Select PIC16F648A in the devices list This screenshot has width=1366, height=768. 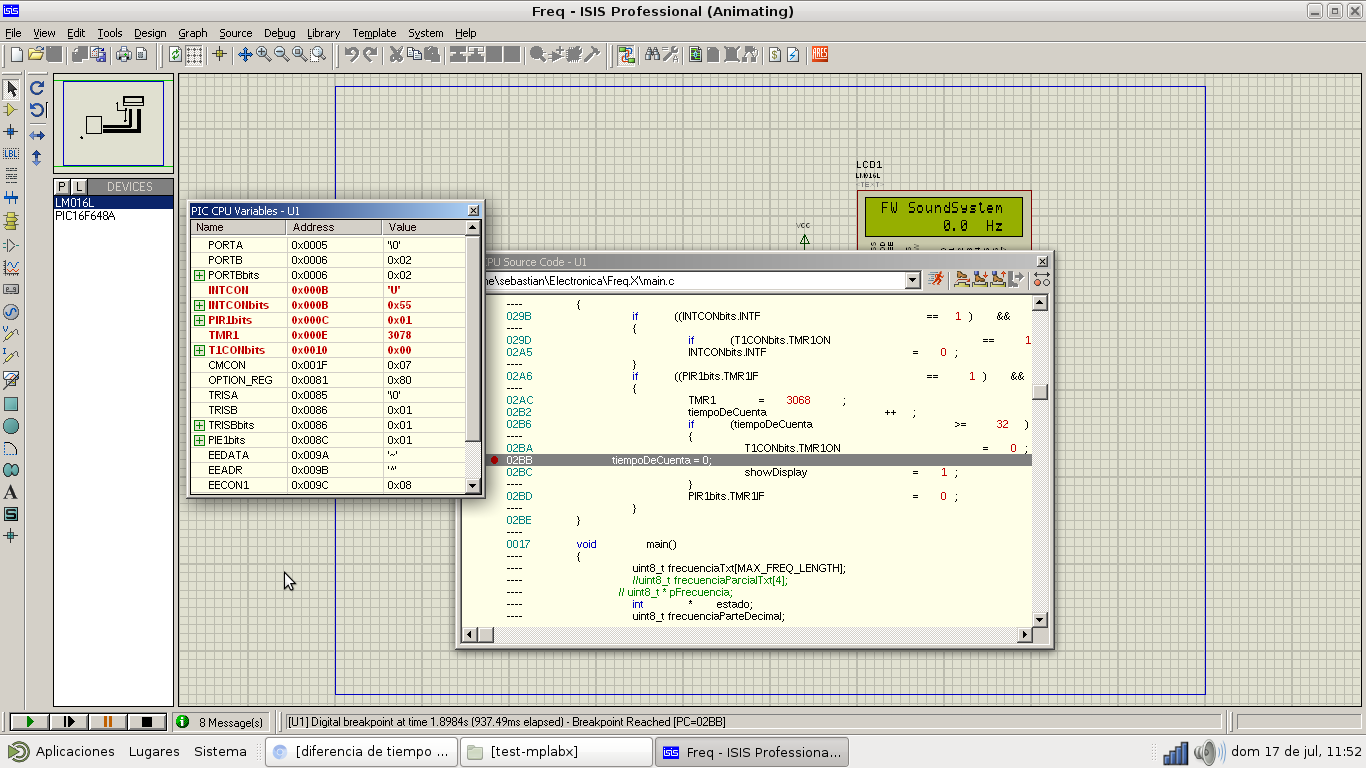pos(85,215)
